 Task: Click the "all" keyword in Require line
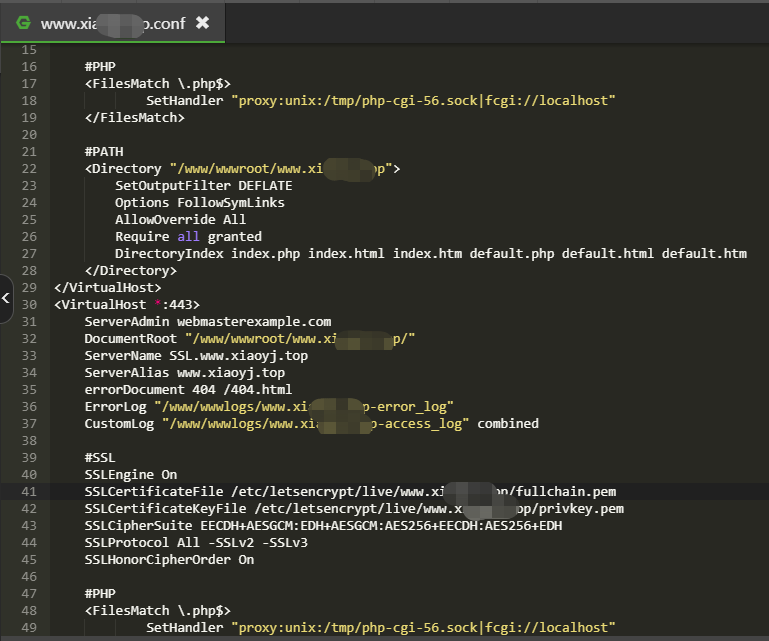pyautogui.click(x=188, y=237)
